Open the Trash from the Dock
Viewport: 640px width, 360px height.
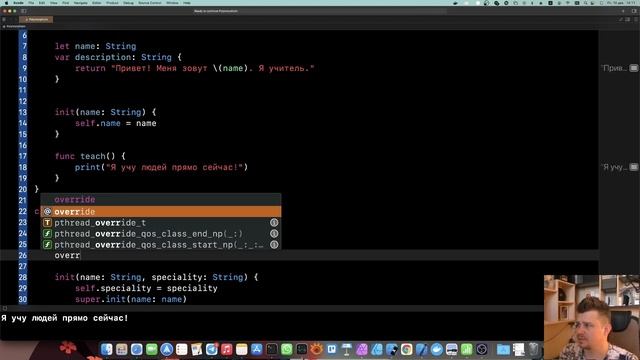point(533,349)
